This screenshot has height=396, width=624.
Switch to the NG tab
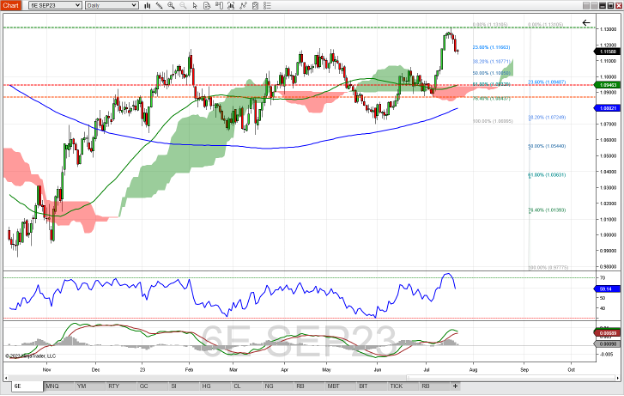279,386
